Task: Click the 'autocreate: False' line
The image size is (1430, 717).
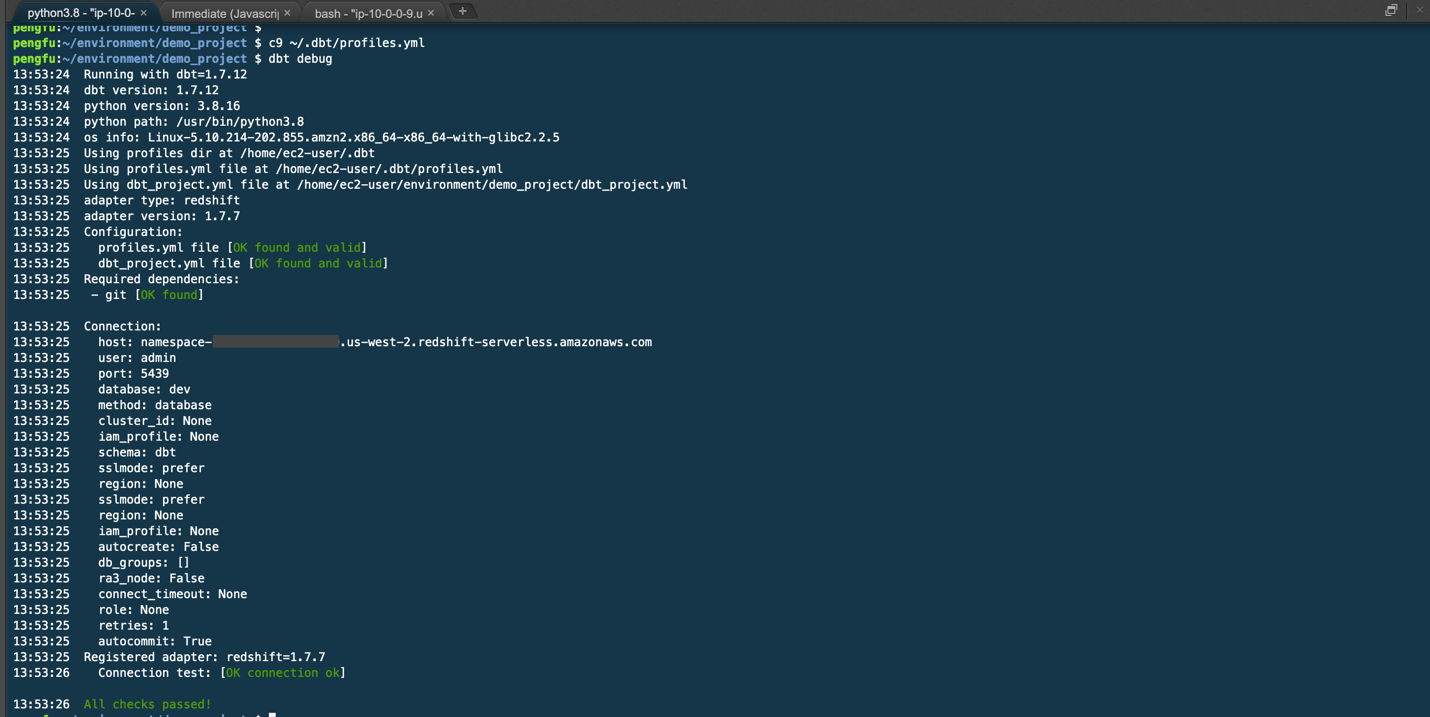Action: tap(158, 547)
